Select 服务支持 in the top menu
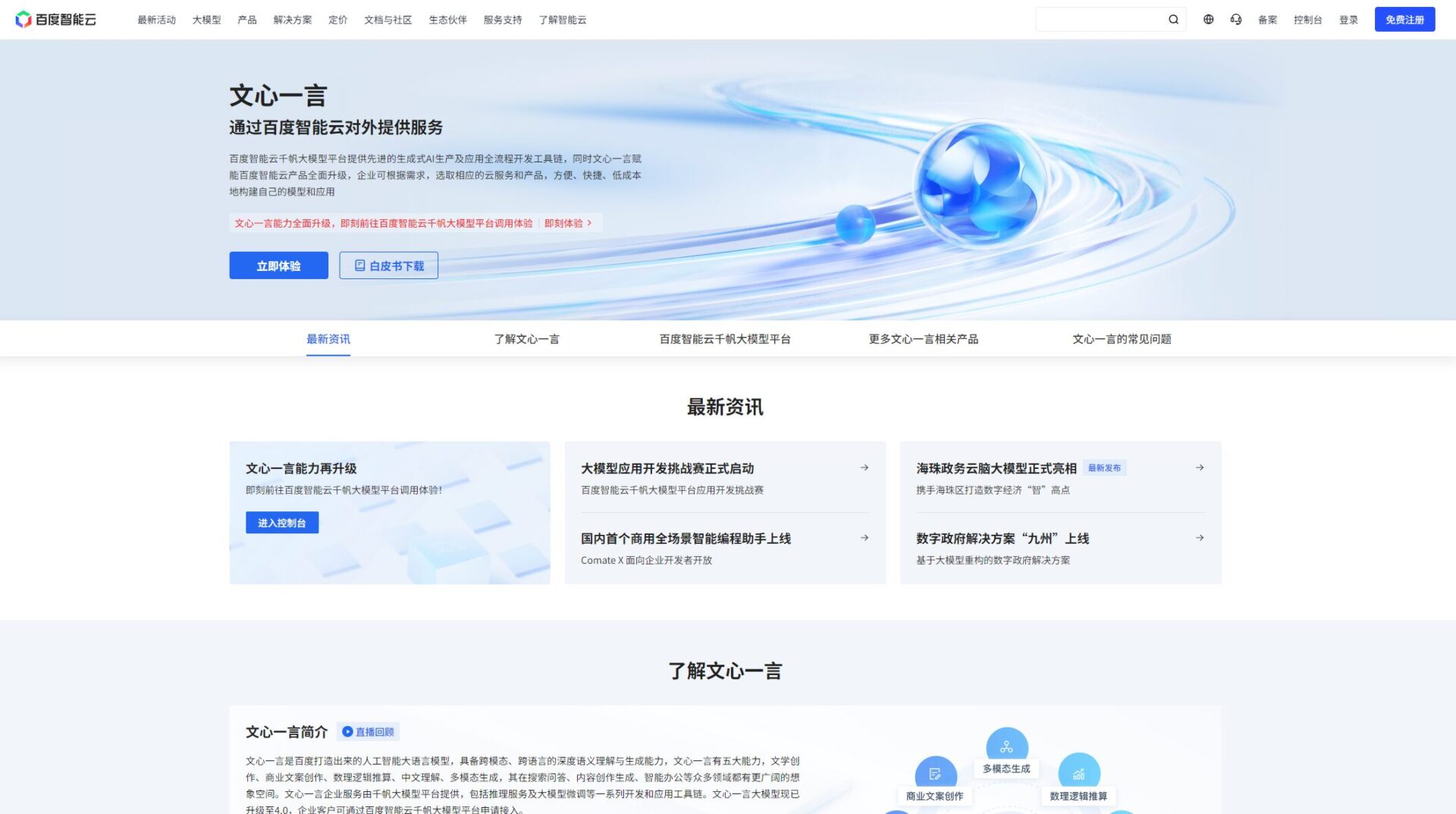This screenshot has height=814, width=1456. click(x=500, y=20)
